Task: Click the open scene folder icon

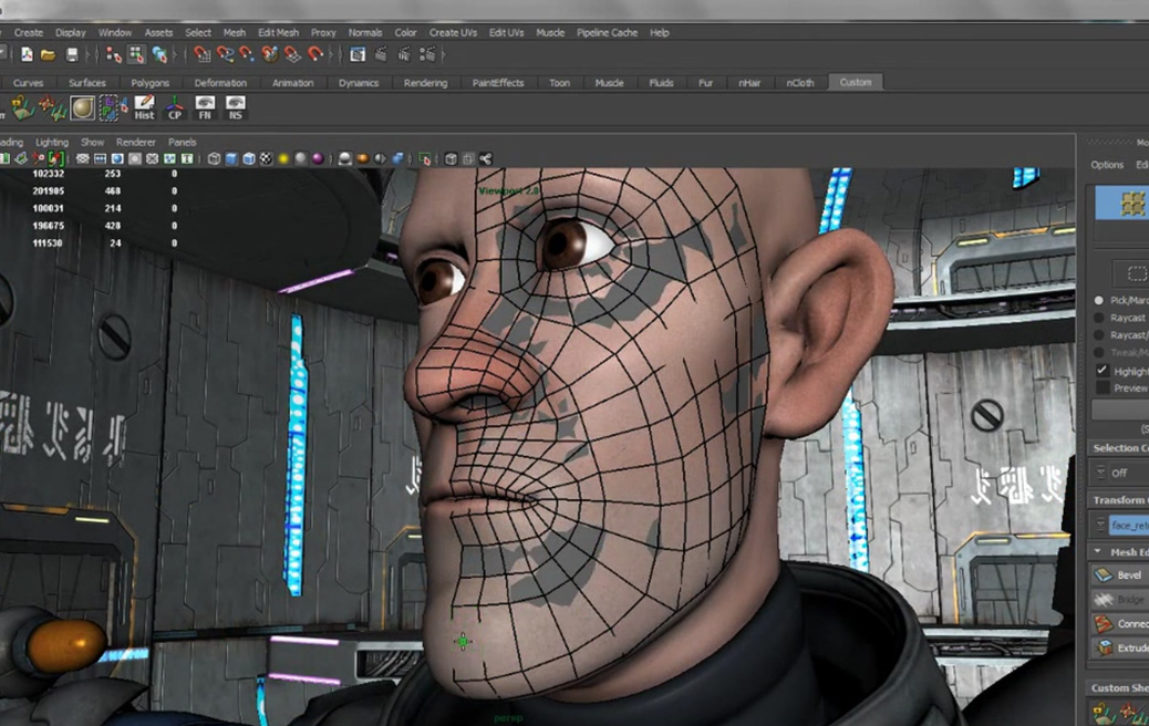Action: 48,55
